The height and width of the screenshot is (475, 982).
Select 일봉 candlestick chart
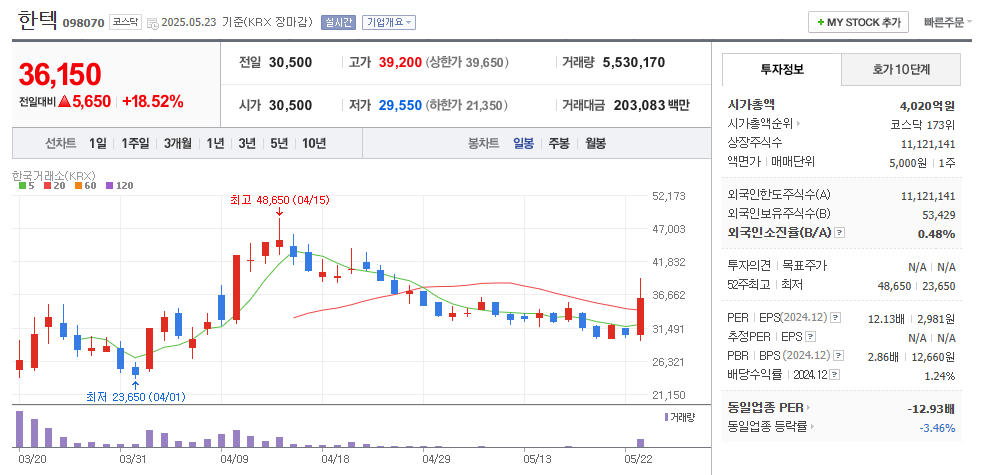click(524, 144)
